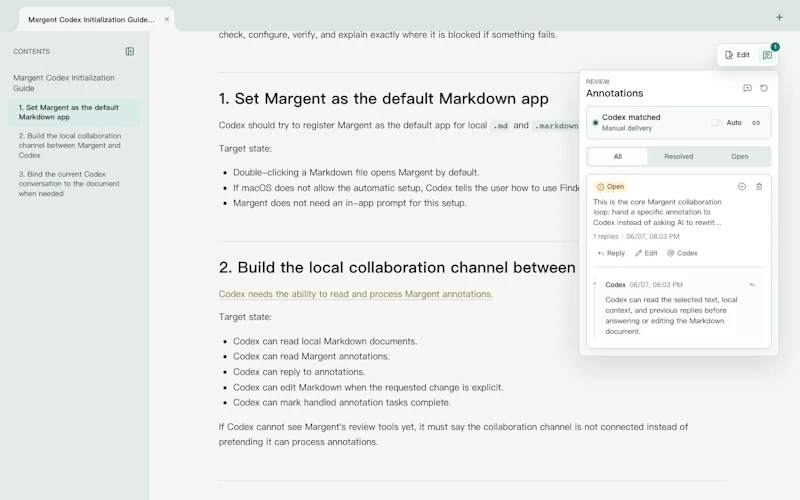Image resolution: width=800 pixels, height=500 pixels.
Task: Click heading '1. Set Margent as the default Markdown app'
Action: point(384,98)
